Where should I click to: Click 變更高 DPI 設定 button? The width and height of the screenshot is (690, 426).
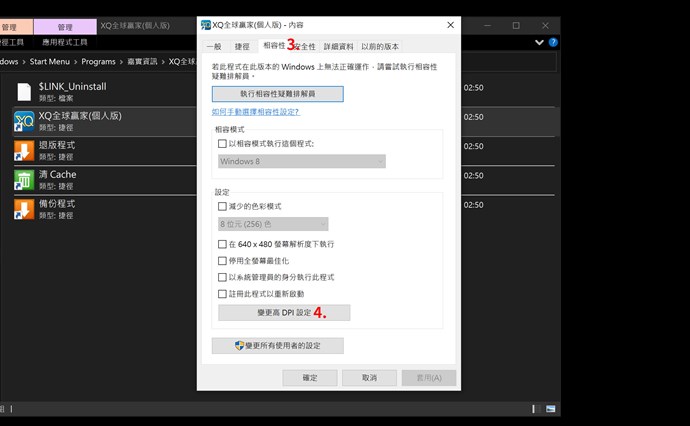tap(284, 313)
